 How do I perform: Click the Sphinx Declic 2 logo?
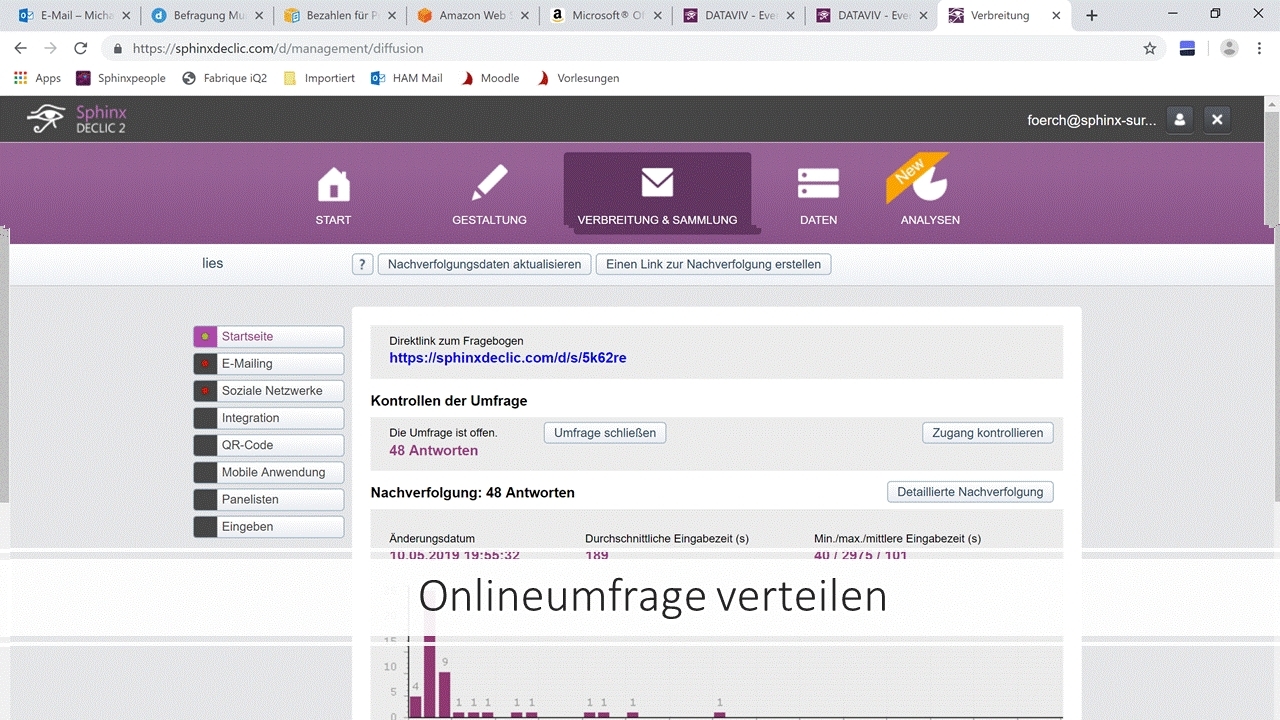(x=78, y=119)
